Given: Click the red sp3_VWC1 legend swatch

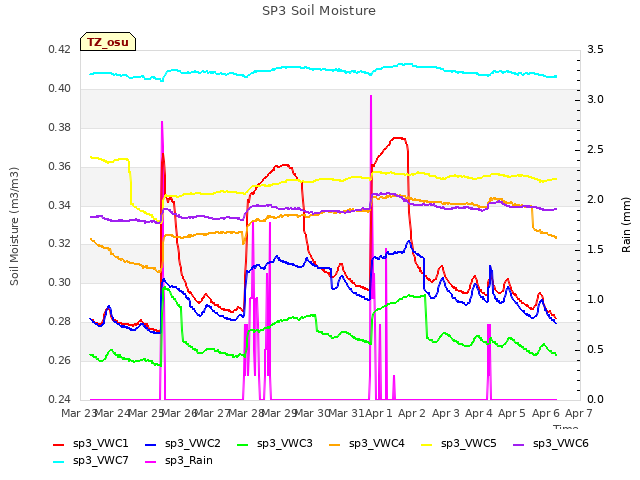Looking at the screenshot, I should tap(59, 444).
